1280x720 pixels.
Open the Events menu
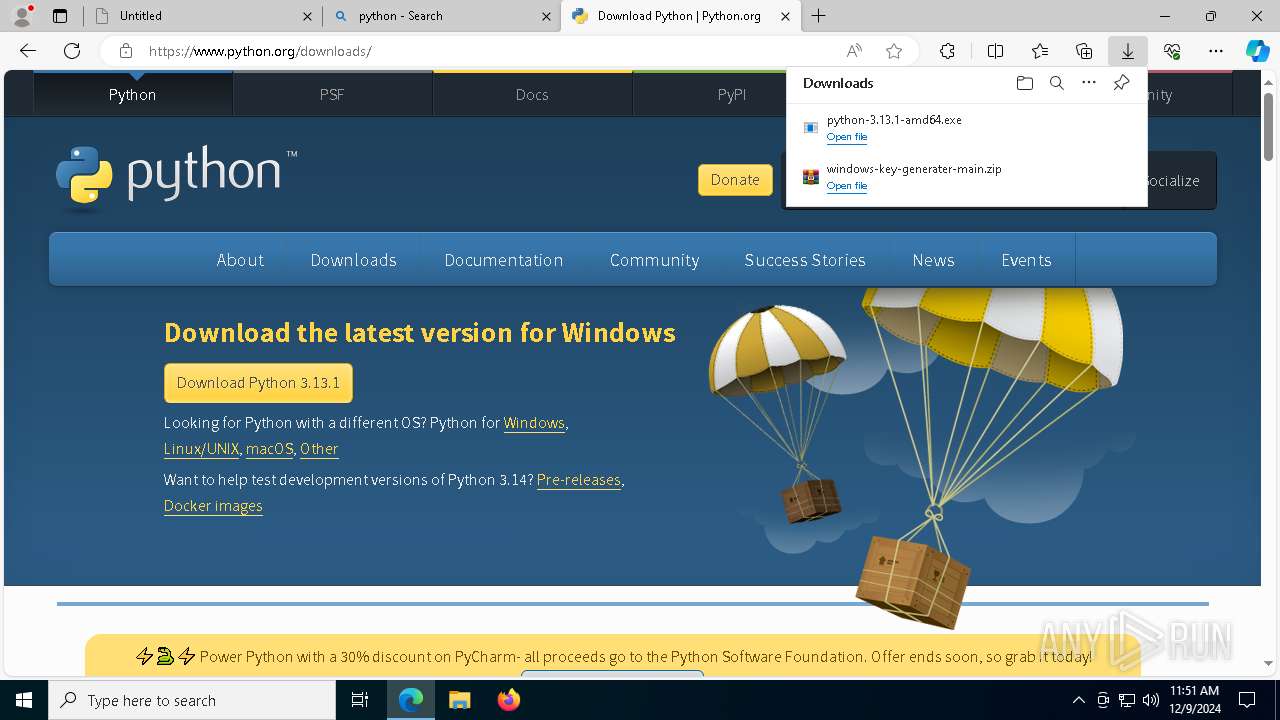click(x=1026, y=260)
